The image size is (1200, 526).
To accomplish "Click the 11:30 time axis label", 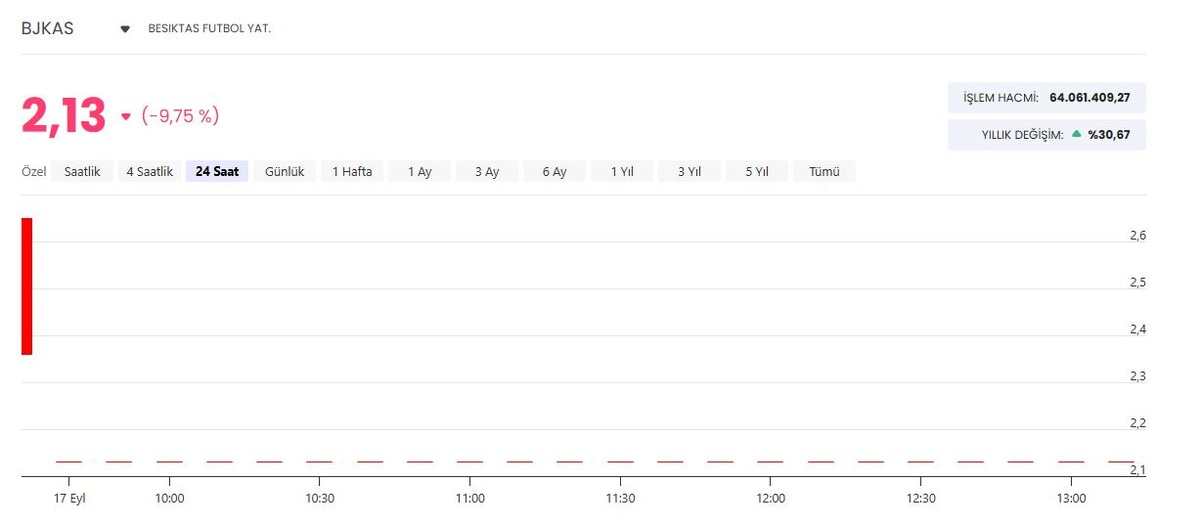I will point(620,498).
